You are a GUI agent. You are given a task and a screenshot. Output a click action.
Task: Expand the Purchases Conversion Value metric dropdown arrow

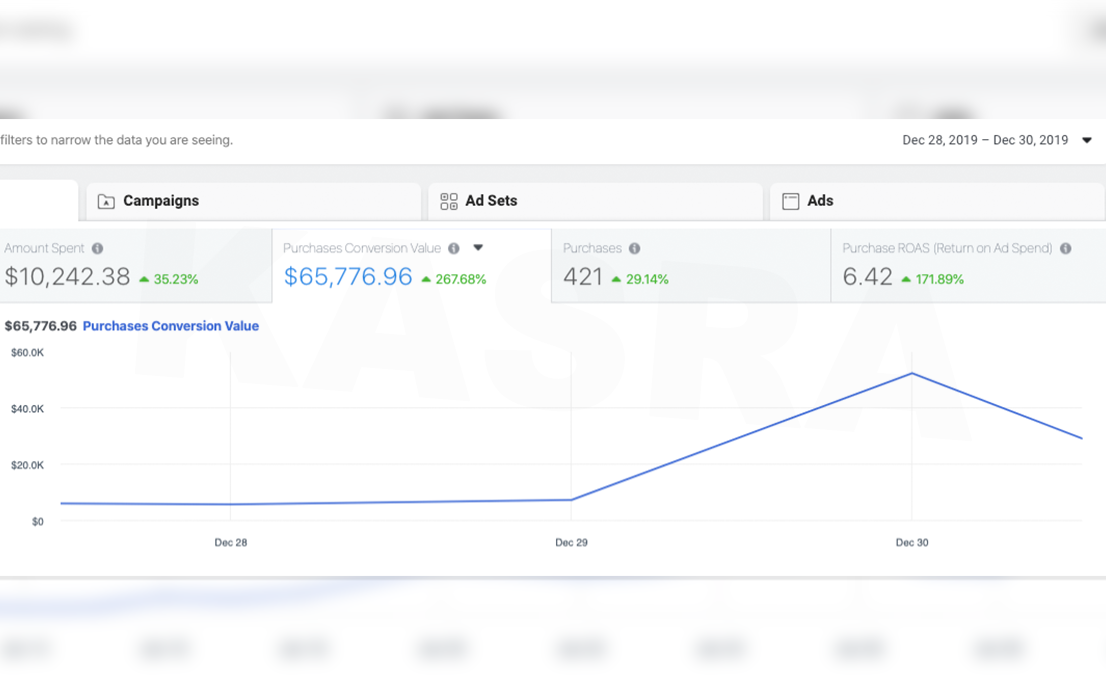478,248
